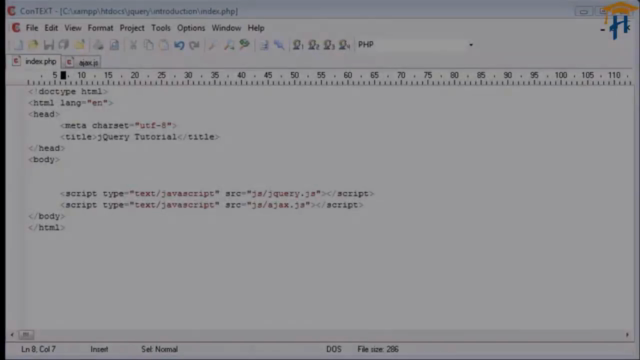640x360 pixels.
Task: Run user command 4 icon
Action: point(344,45)
